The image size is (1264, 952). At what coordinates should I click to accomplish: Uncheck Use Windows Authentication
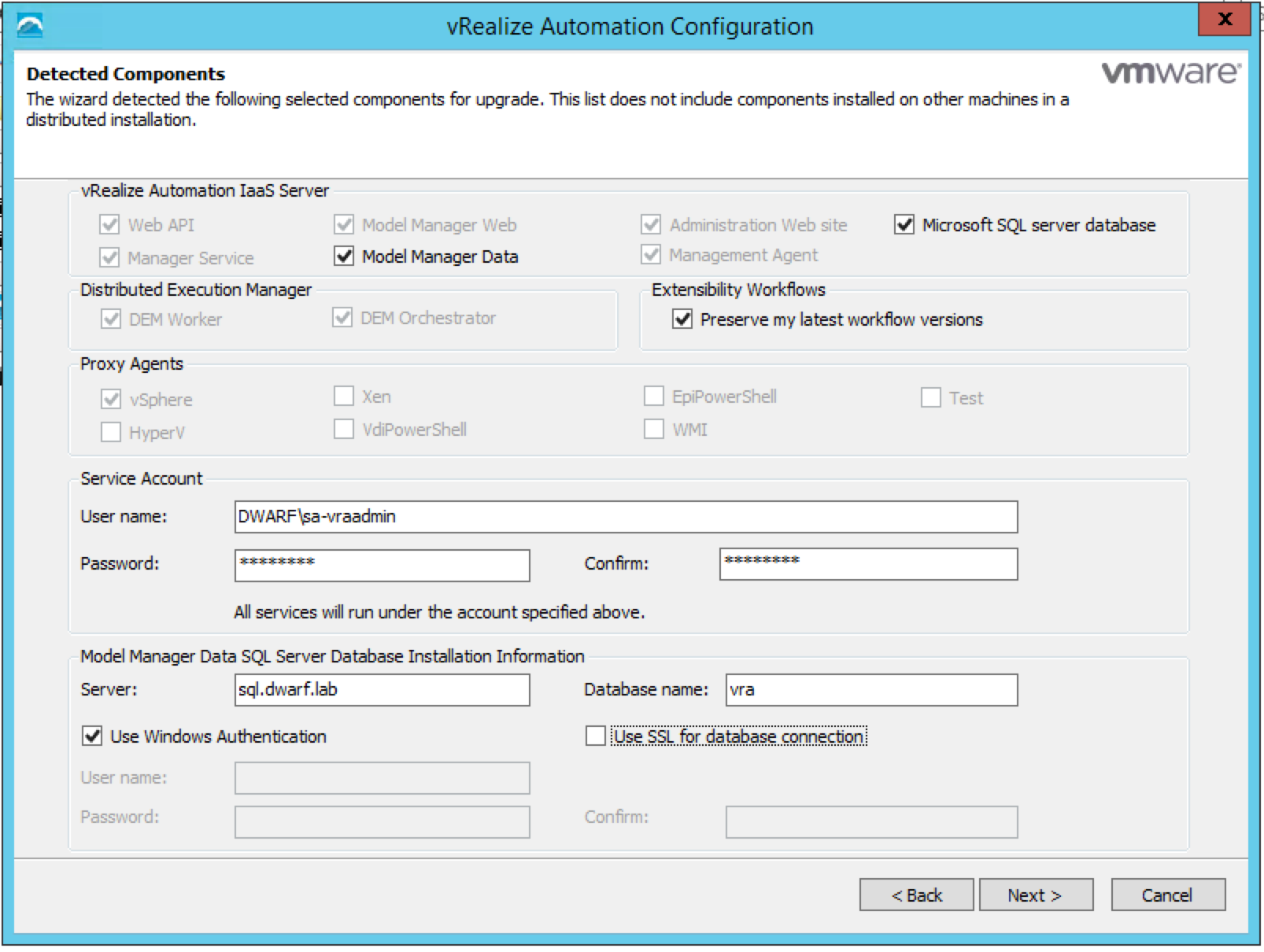point(92,736)
